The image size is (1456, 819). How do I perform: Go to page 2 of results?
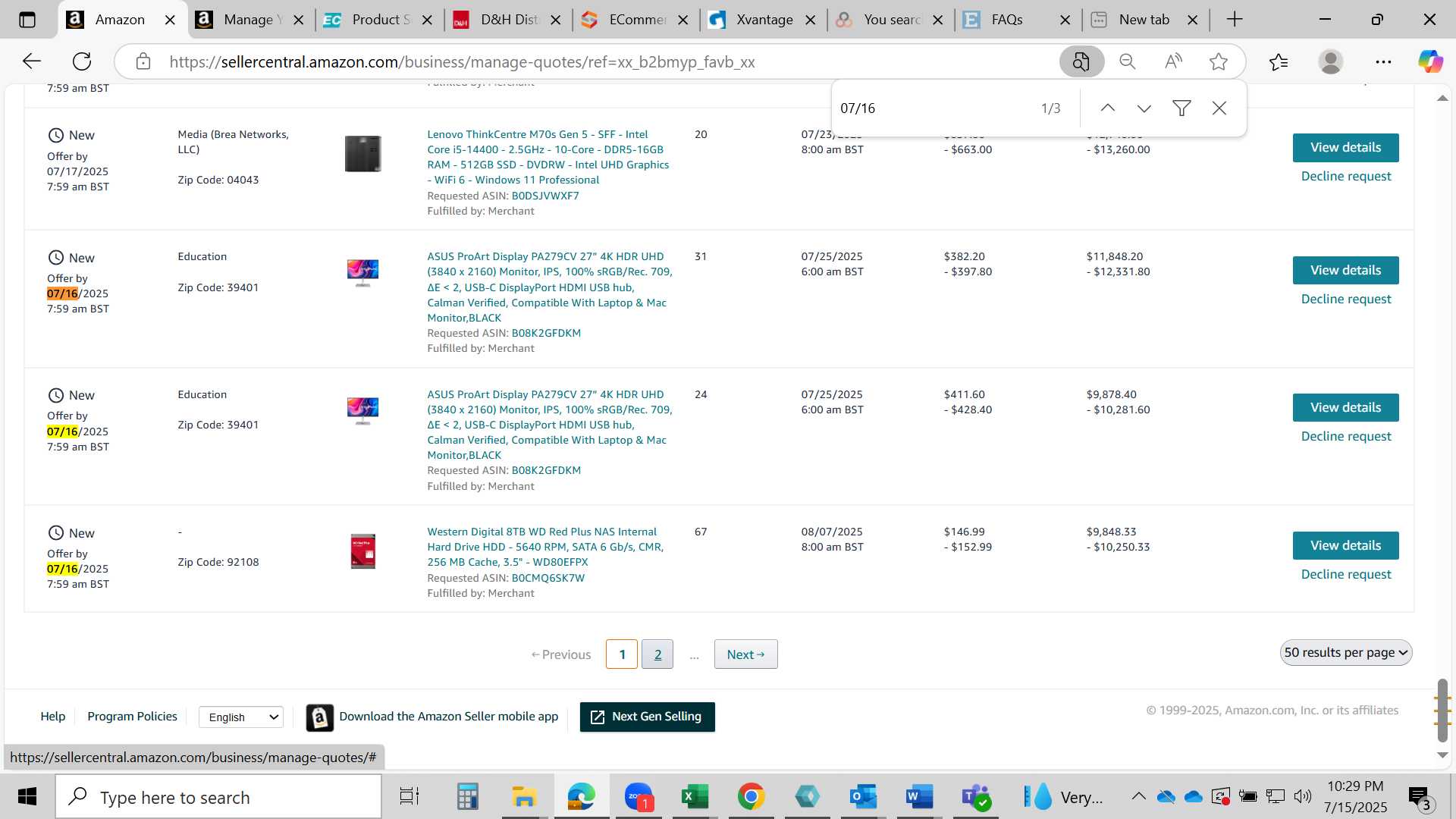point(657,654)
